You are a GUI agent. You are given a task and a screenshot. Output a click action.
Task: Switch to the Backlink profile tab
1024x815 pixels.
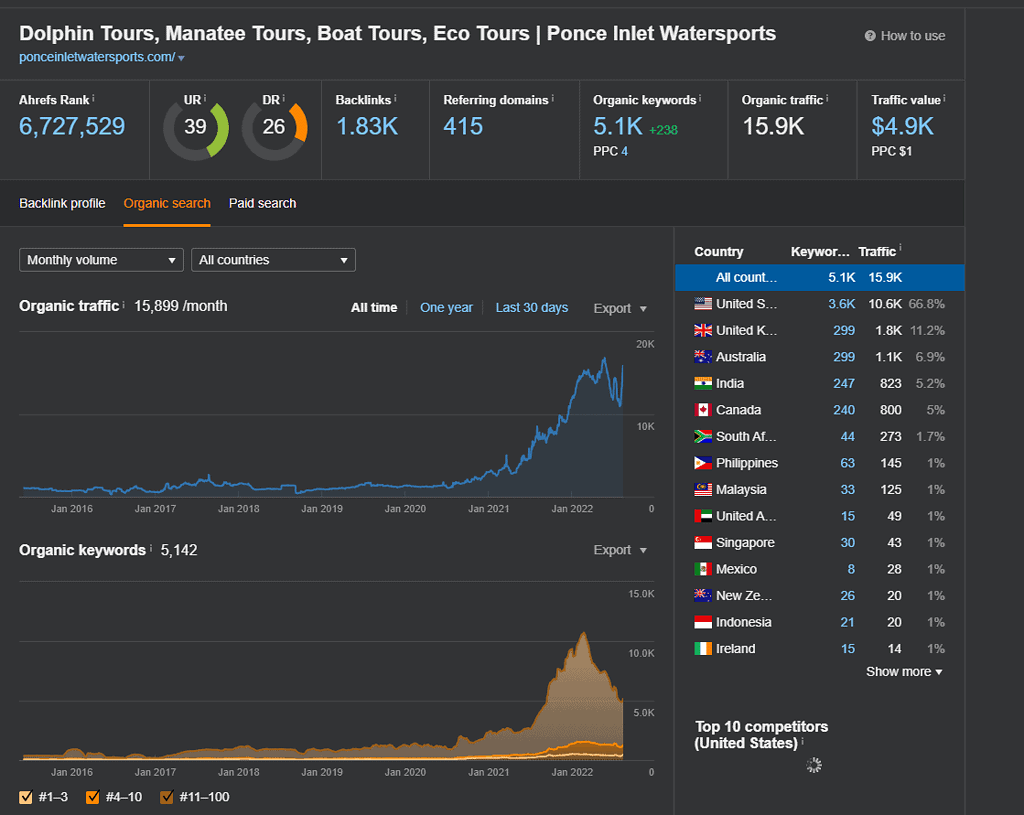click(x=62, y=203)
